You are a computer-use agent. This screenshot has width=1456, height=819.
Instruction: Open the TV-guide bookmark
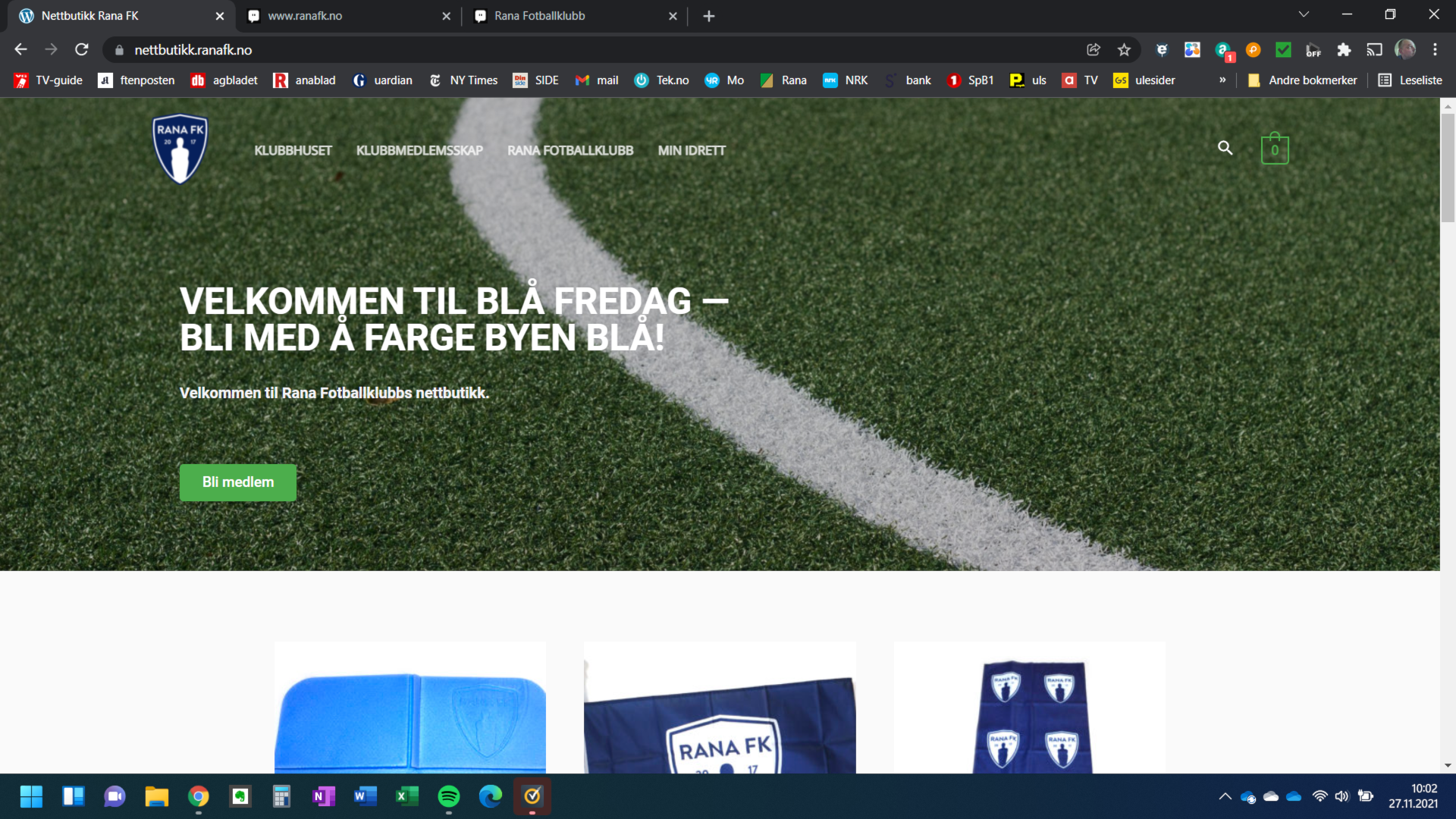[x=49, y=80]
